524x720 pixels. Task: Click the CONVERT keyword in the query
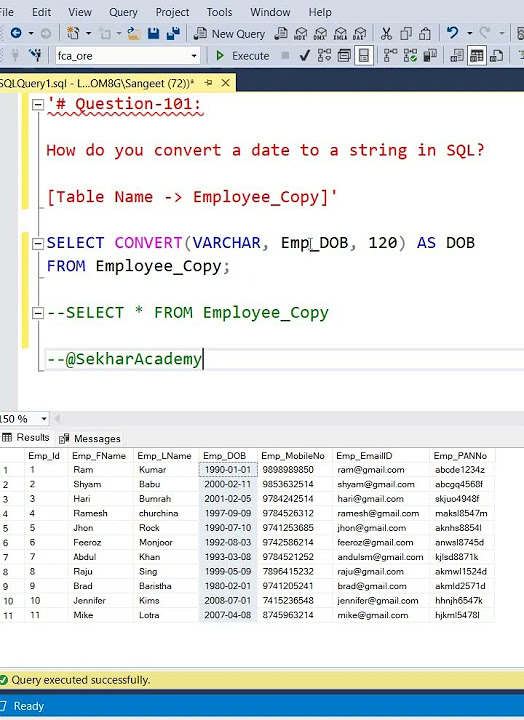tap(148, 242)
